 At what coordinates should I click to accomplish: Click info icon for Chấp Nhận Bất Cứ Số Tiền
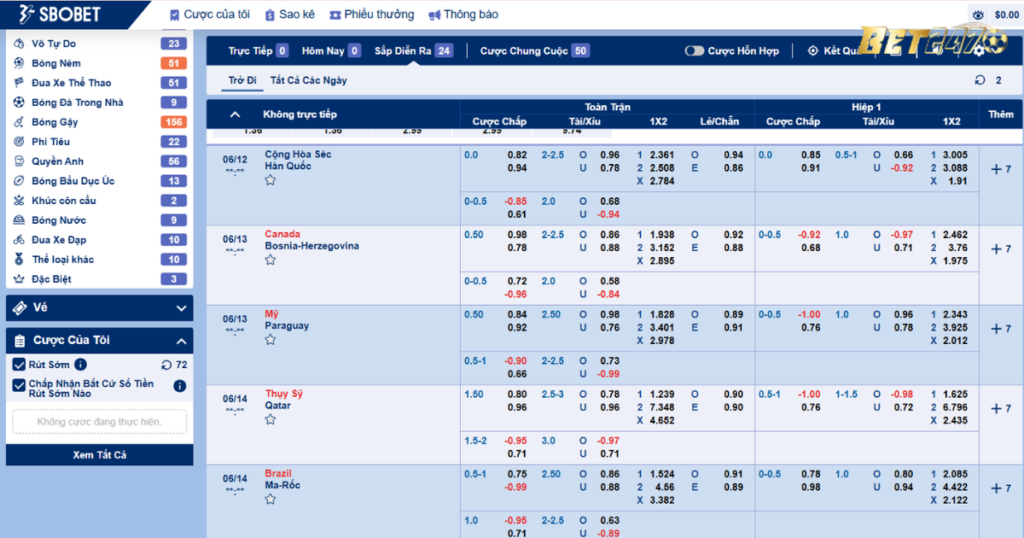point(180,386)
